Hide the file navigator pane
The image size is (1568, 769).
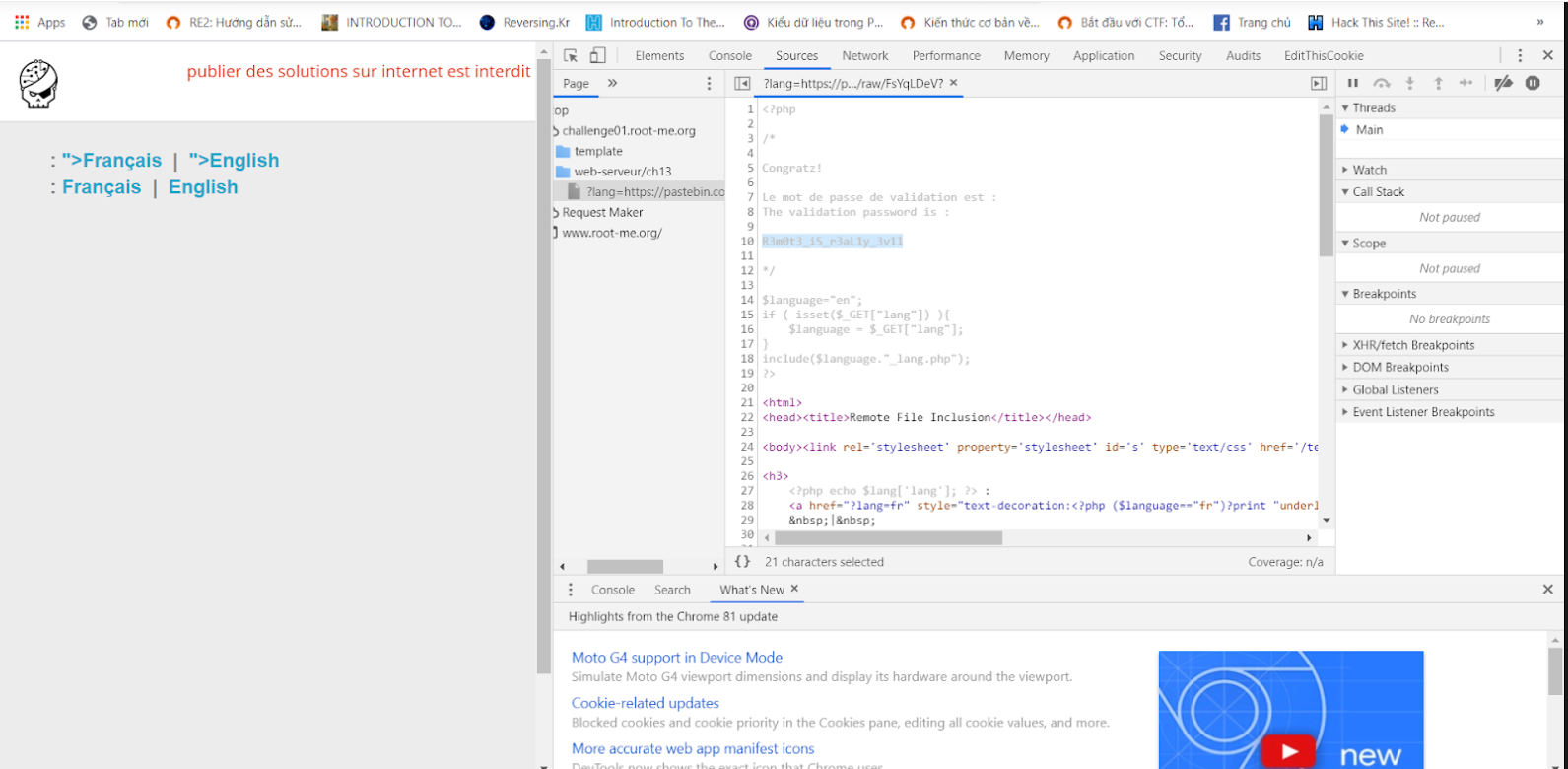[x=742, y=84]
